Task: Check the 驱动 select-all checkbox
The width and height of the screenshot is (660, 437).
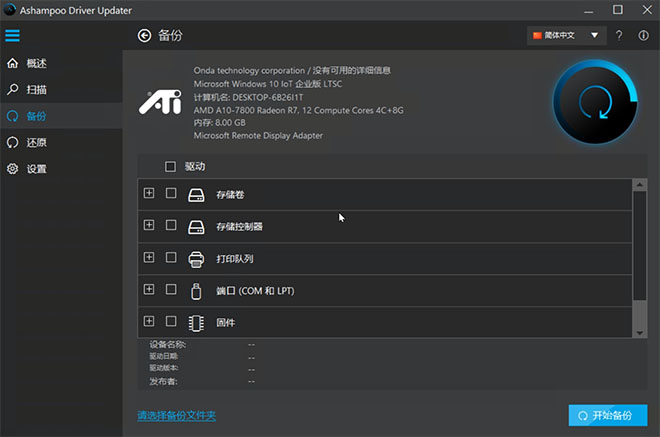Action: pos(170,167)
